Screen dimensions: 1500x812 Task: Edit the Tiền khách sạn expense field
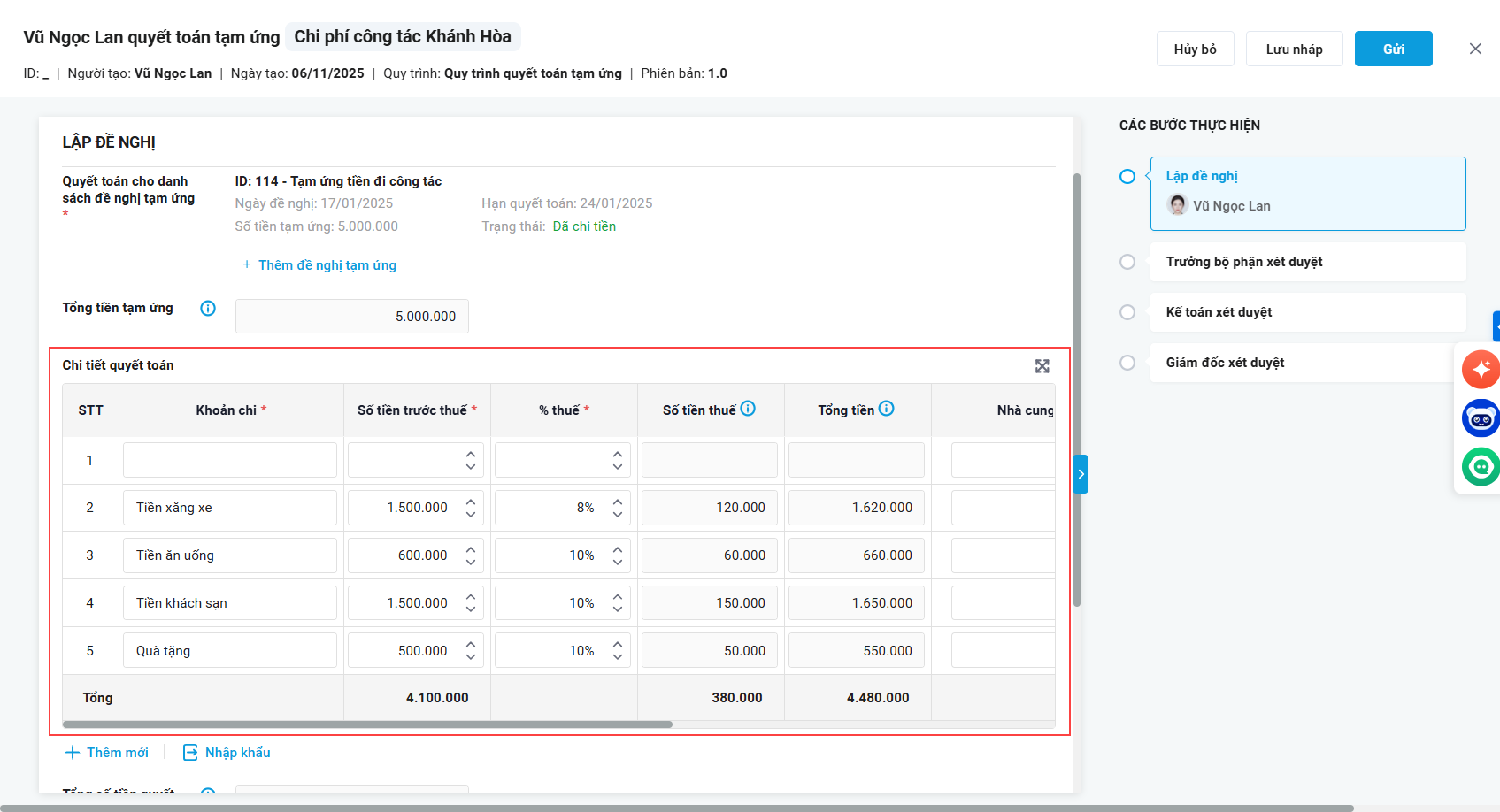(x=230, y=603)
